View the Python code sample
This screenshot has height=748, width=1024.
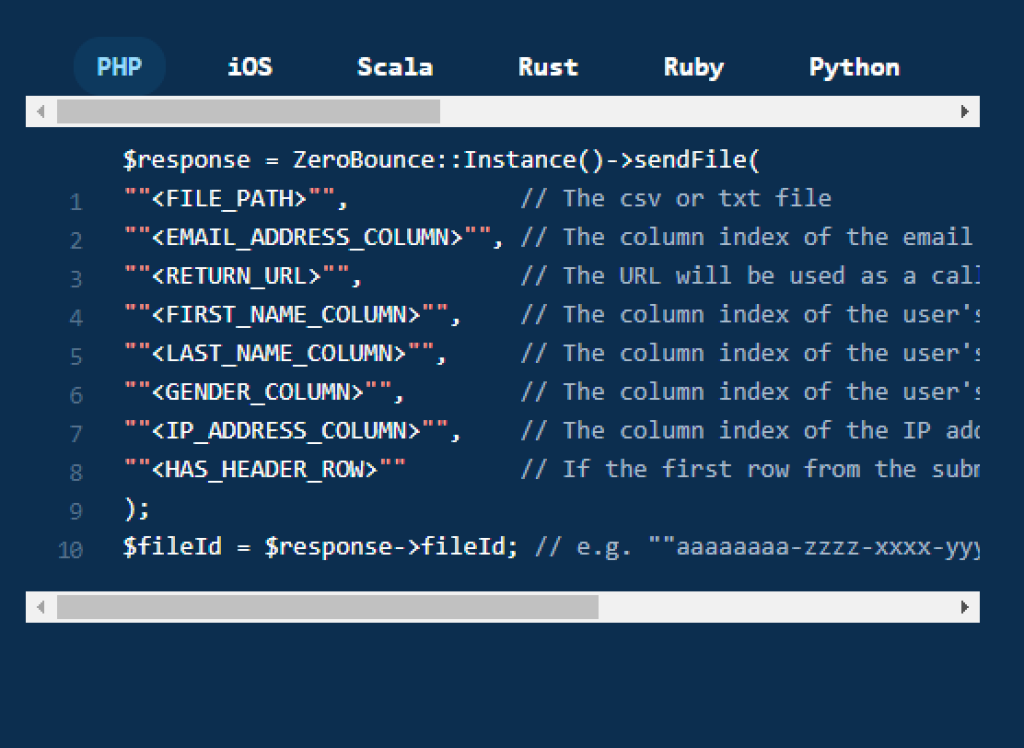(854, 67)
